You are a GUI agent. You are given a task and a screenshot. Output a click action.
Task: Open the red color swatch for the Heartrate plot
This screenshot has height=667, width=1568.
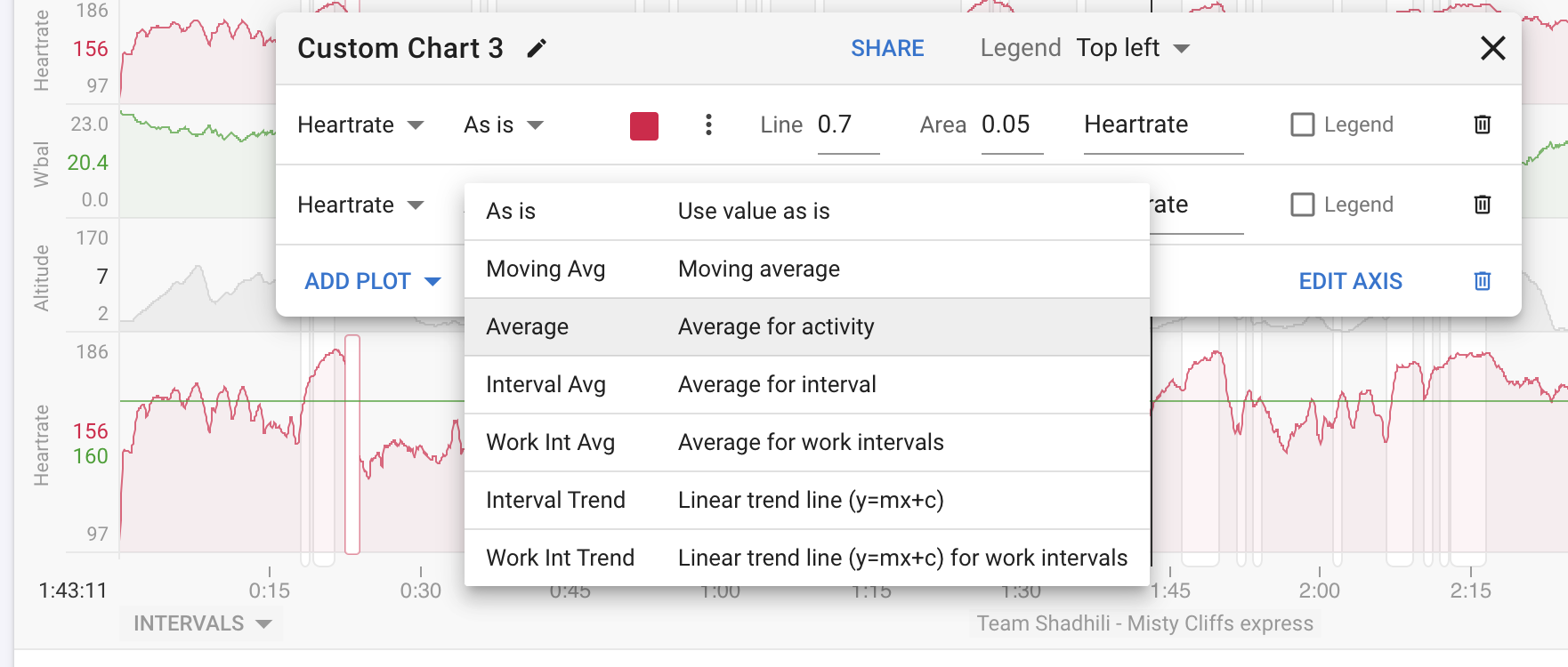coord(644,125)
